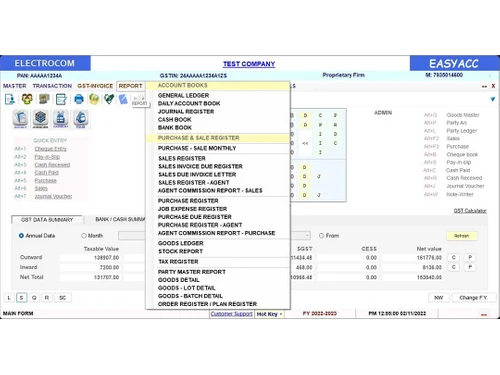Open the MASTER menu
The height and width of the screenshot is (375, 500).
click(x=15, y=86)
